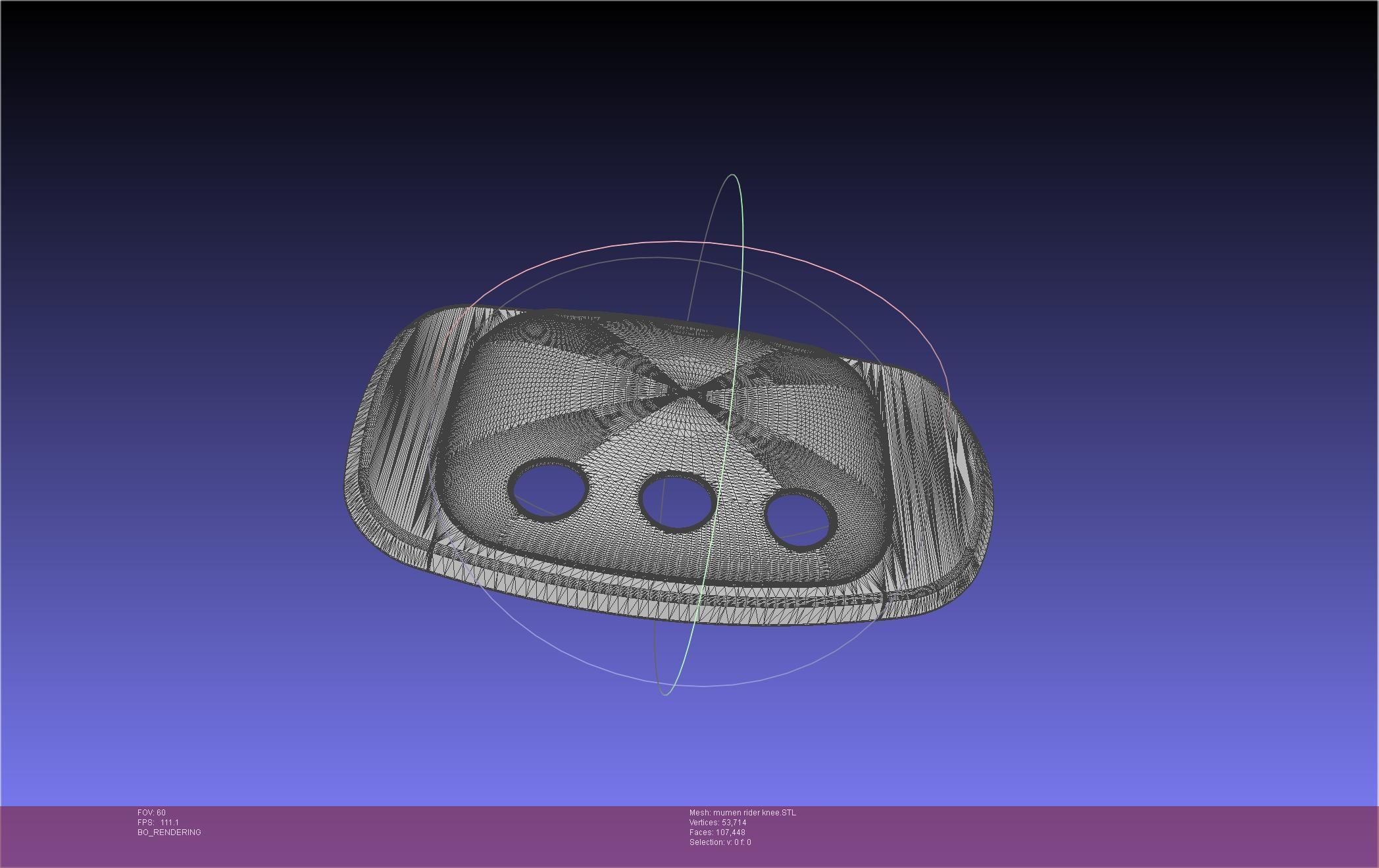Image resolution: width=1379 pixels, height=868 pixels.
Task: Click the FOV: 60 readout
Action: pos(152,813)
